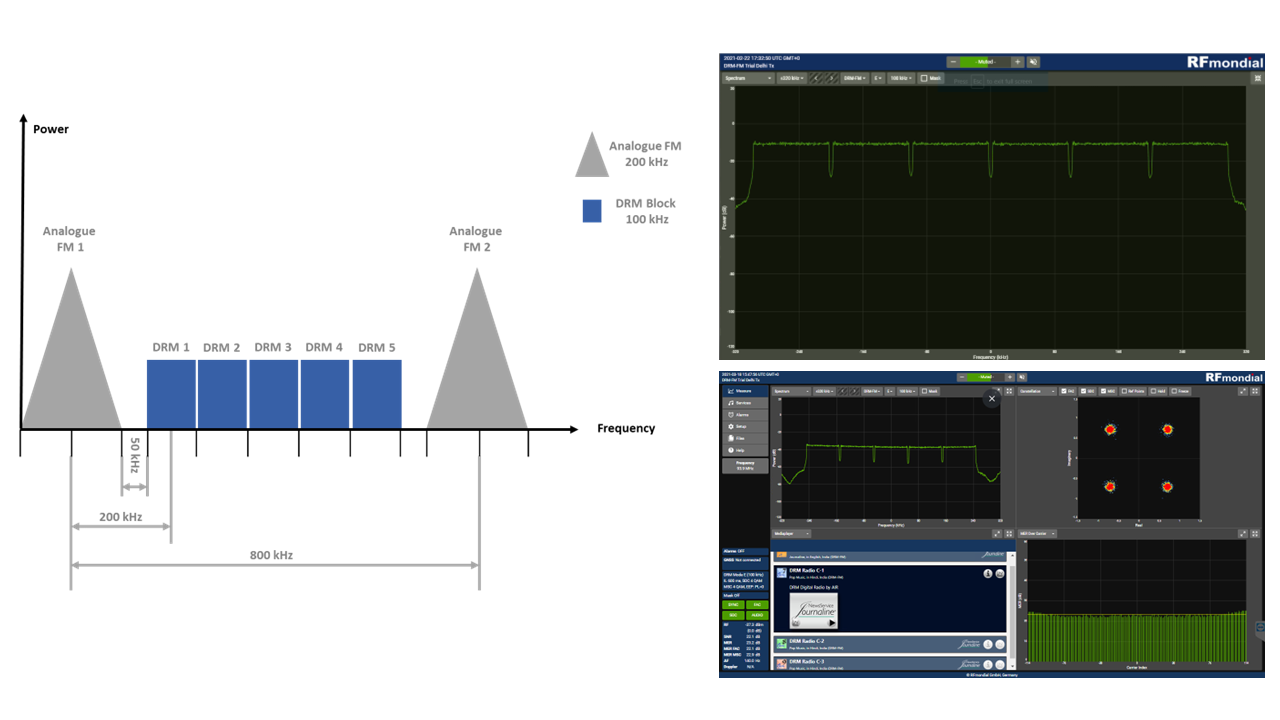Screen dimensions: 1280x720
Task: Click the fullscreen expand icon on constellation panel
Action: pos(1243,391)
